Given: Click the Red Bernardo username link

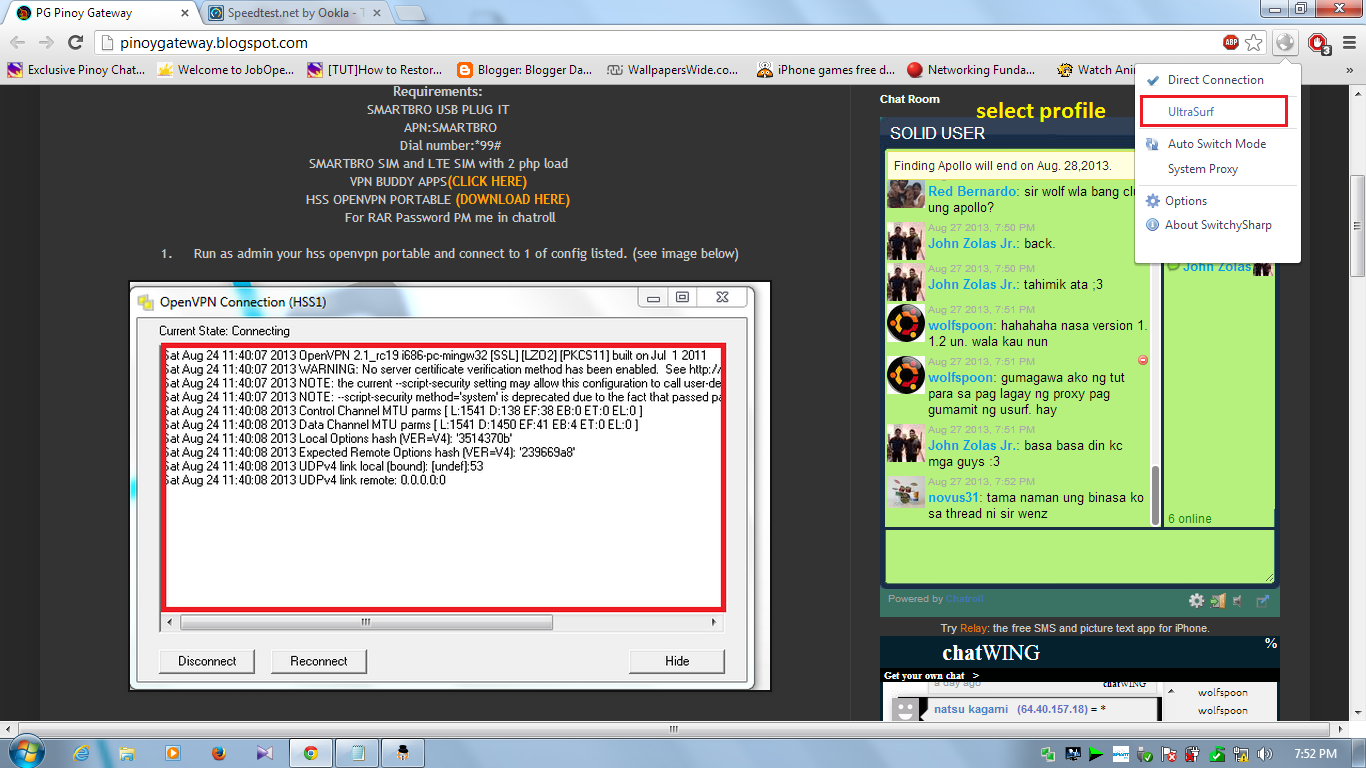Looking at the screenshot, I should pos(973,191).
